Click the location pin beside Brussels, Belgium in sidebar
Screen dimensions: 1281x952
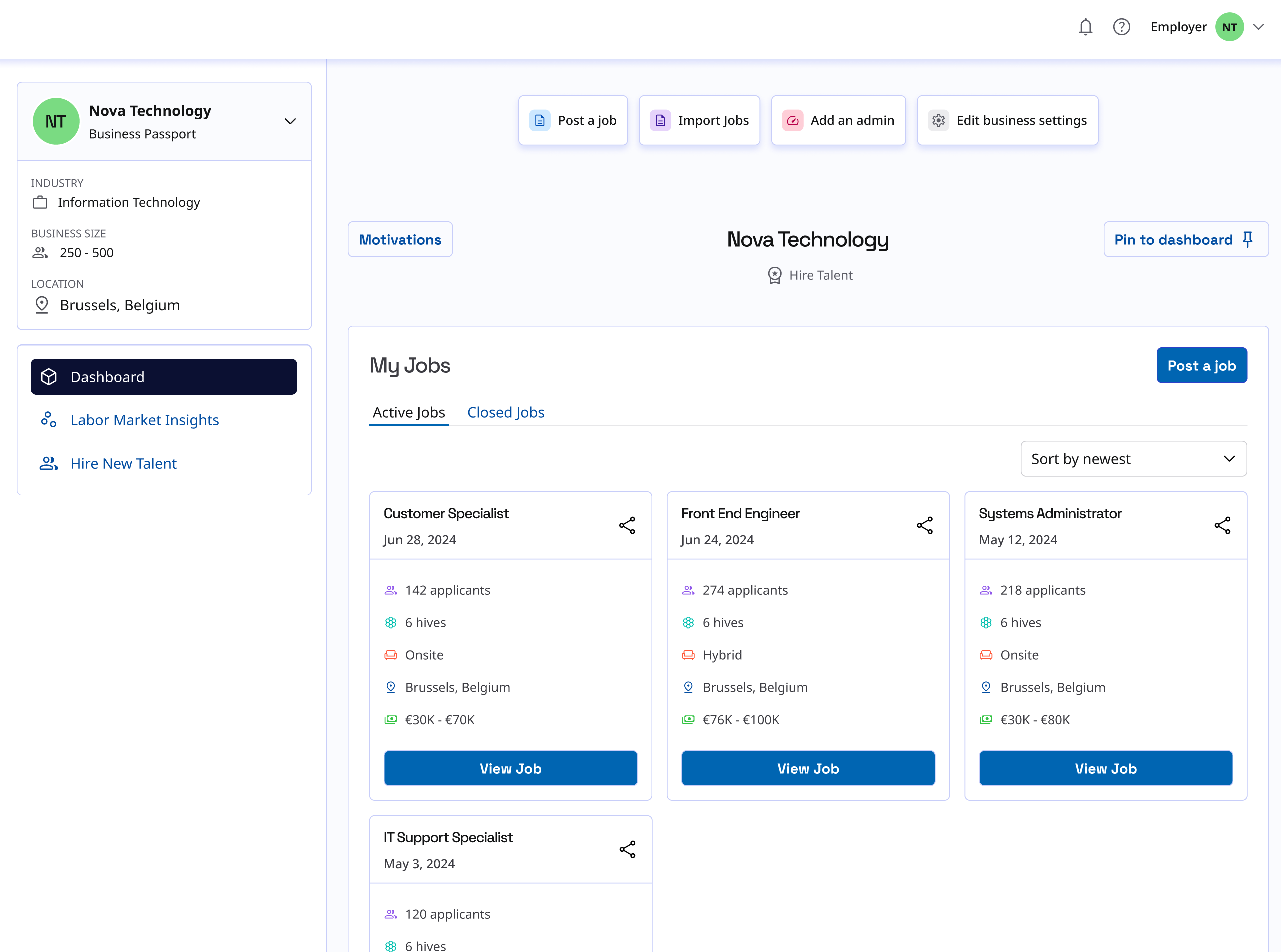click(x=42, y=305)
